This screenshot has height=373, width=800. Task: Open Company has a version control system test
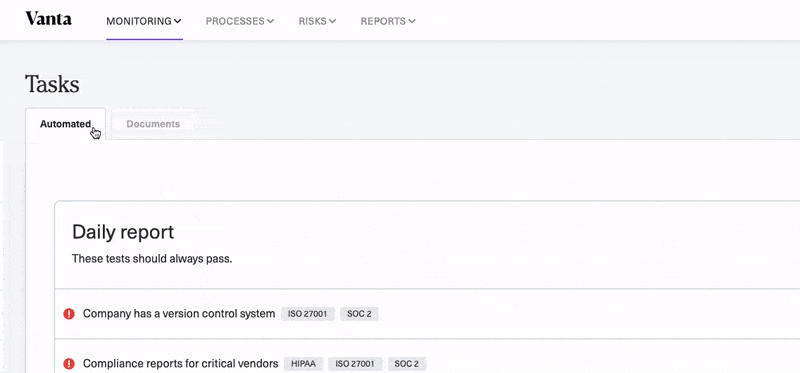pyautogui.click(x=179, y=314)
